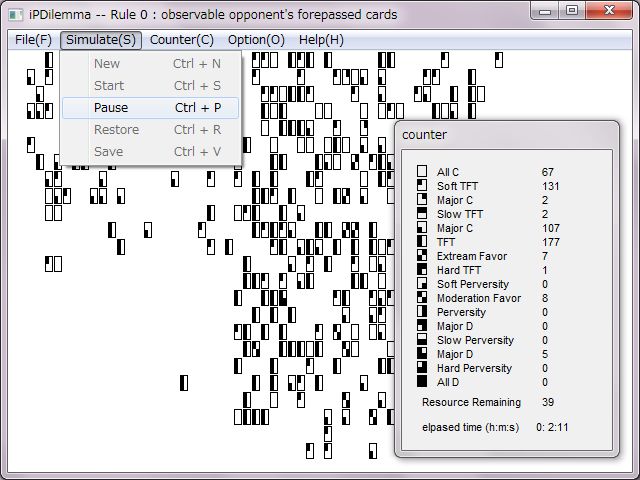
Task: Select the Restore menu entry
Action: tap(151, 130)
